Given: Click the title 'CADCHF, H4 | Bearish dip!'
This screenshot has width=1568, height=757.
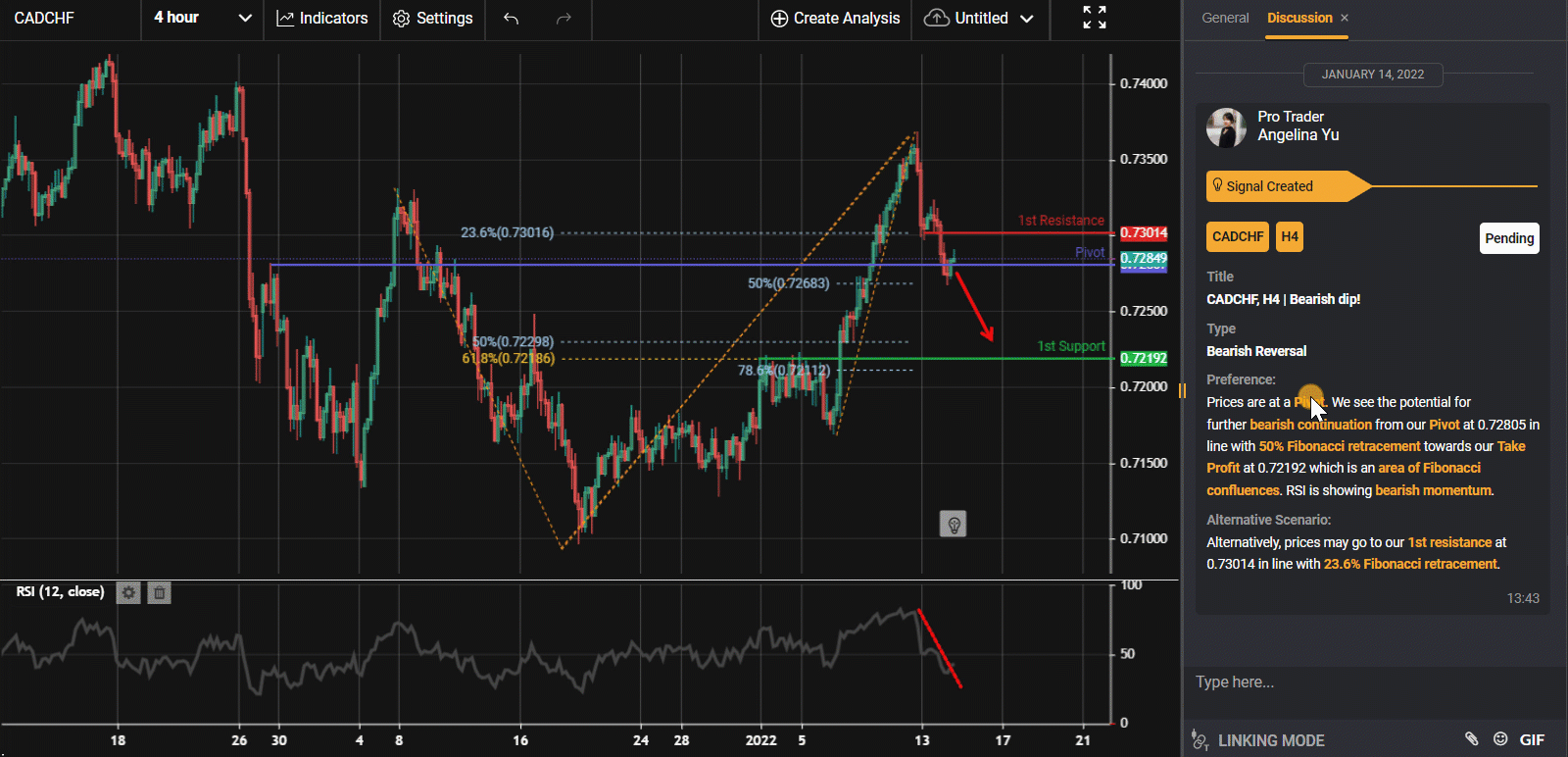Looking at the screenshot, I should pos(1283,299).
